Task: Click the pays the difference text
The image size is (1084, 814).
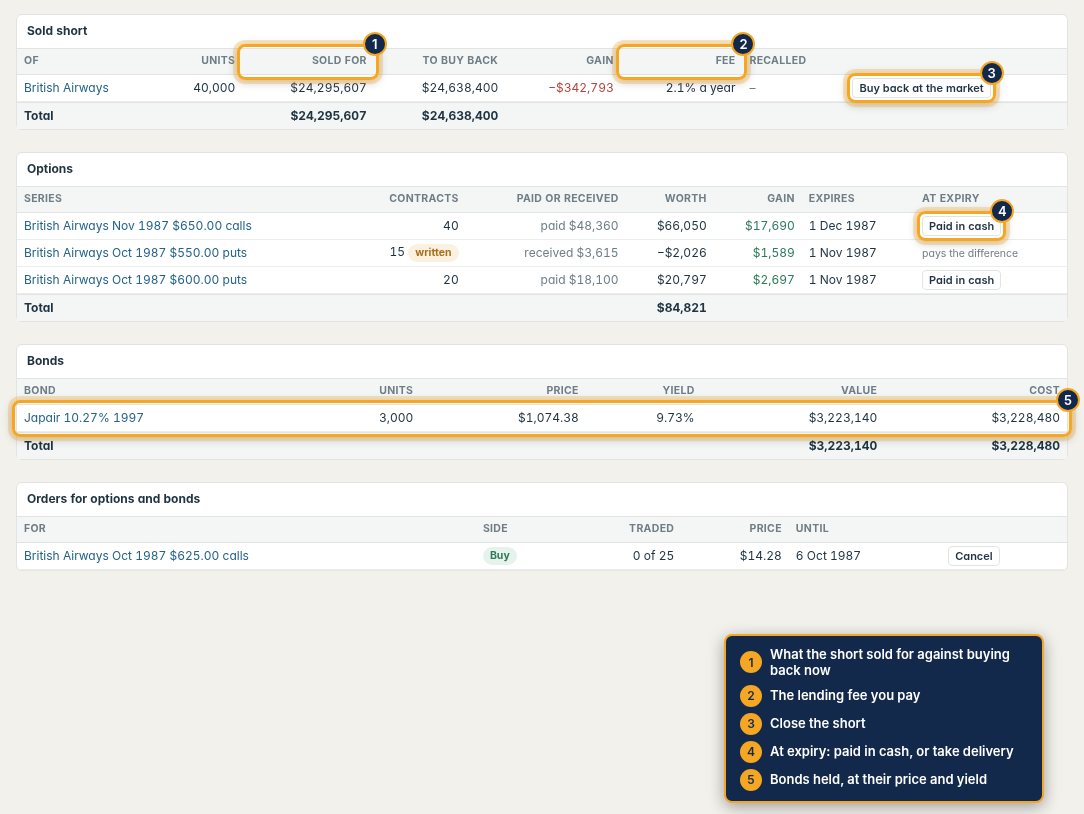Action: tap(969, 253)
